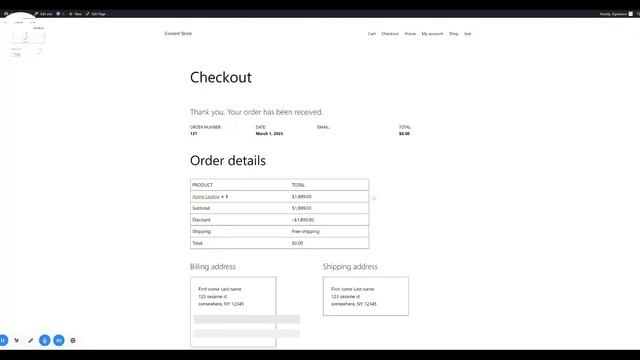The height and width of the screenshot is (360, 640).
Task: Click the order number 137 value
Action: click(x=193, y=133)
